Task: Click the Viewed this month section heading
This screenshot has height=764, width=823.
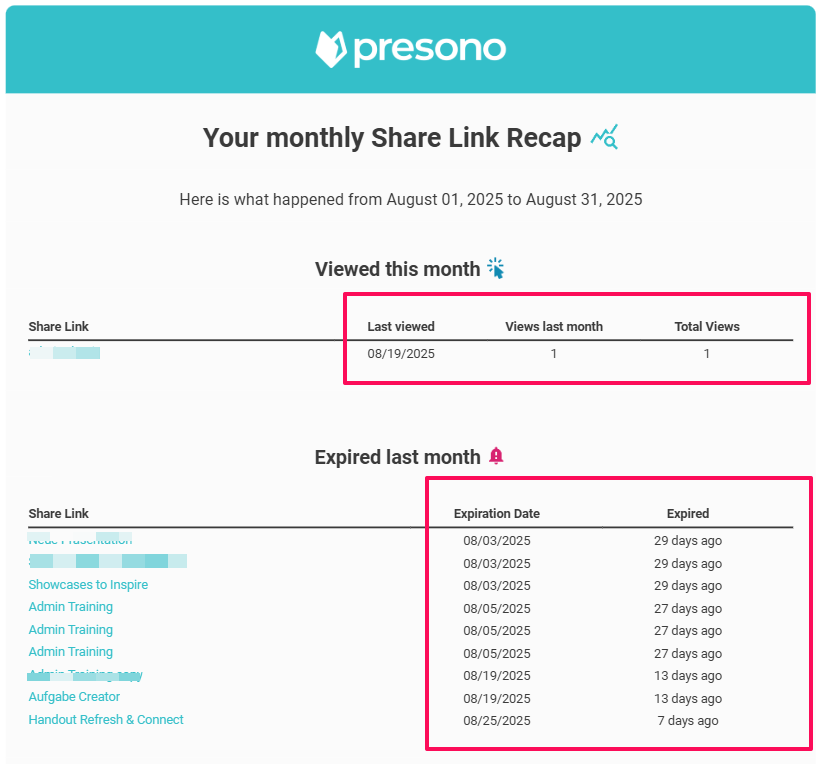Action: click(x=397, y=269)
